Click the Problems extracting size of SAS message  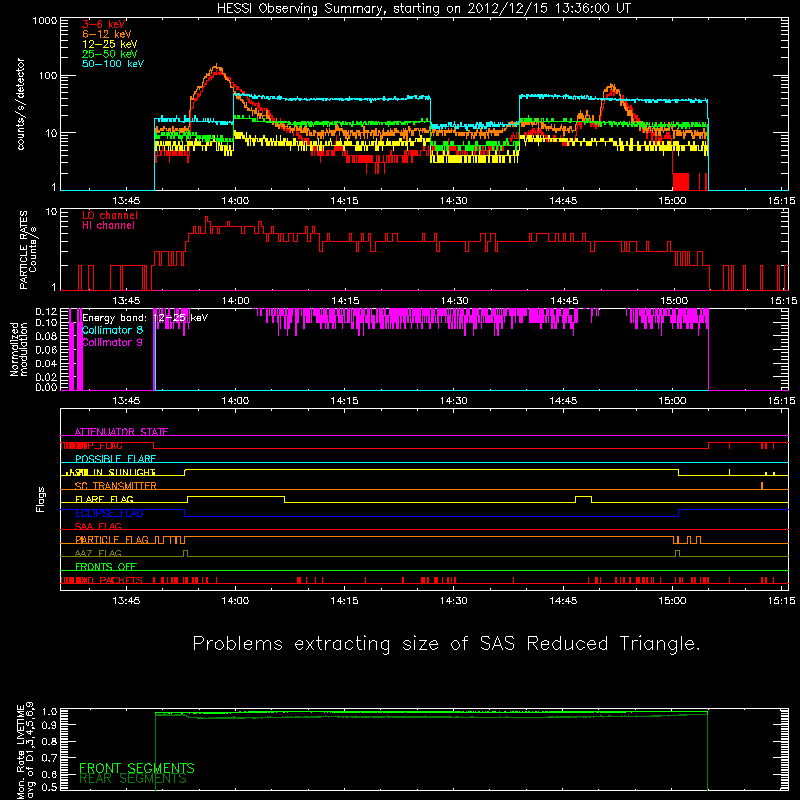pyautogui.click(x=446, y=644)
